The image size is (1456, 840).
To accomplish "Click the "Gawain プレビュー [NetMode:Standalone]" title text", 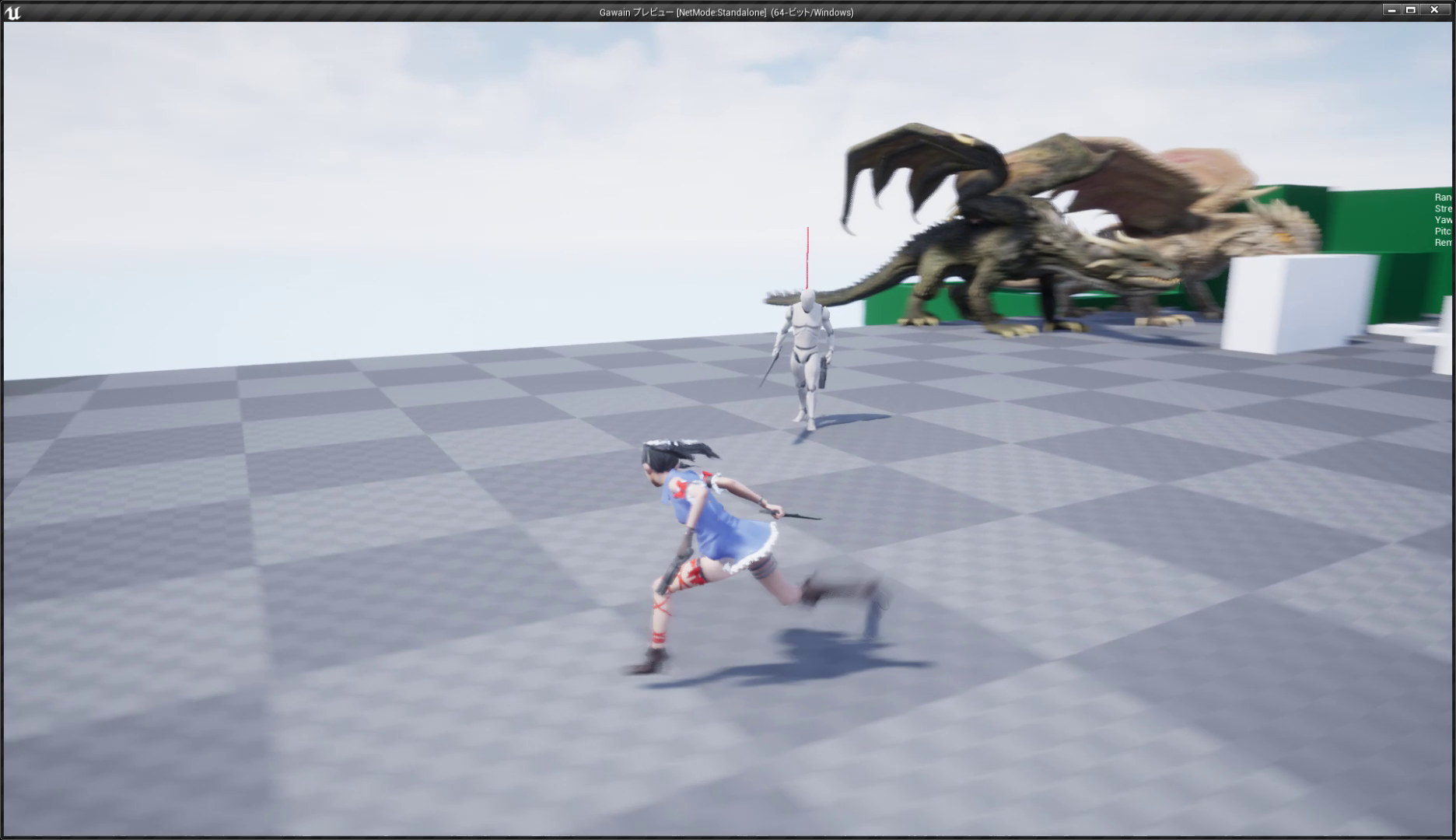I will coord(683,12).
